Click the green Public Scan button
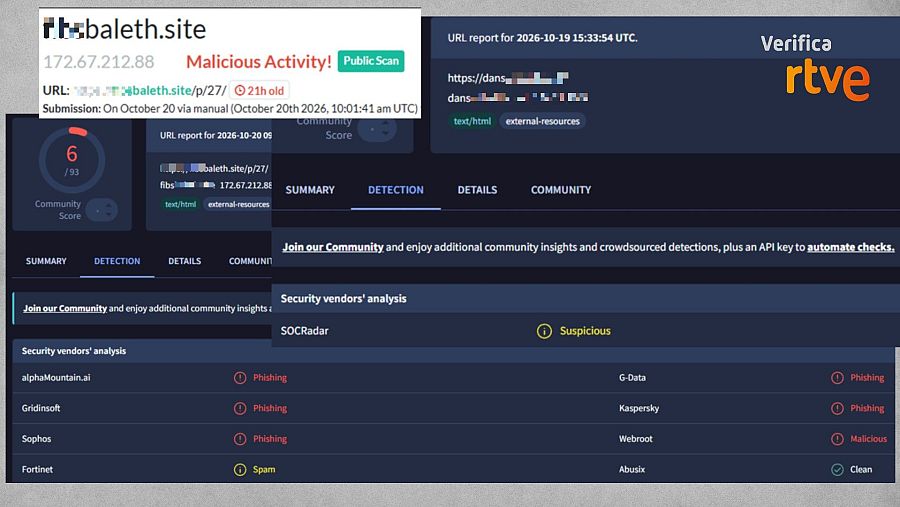The image size is (900, 507). click(371, 61)
